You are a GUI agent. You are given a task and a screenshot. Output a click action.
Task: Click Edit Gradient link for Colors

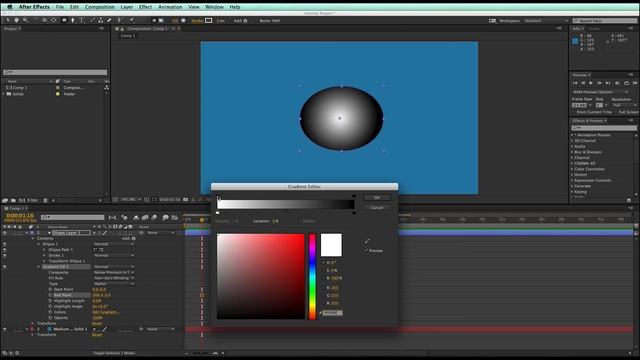pyautogui.click(x=106, y=312)
